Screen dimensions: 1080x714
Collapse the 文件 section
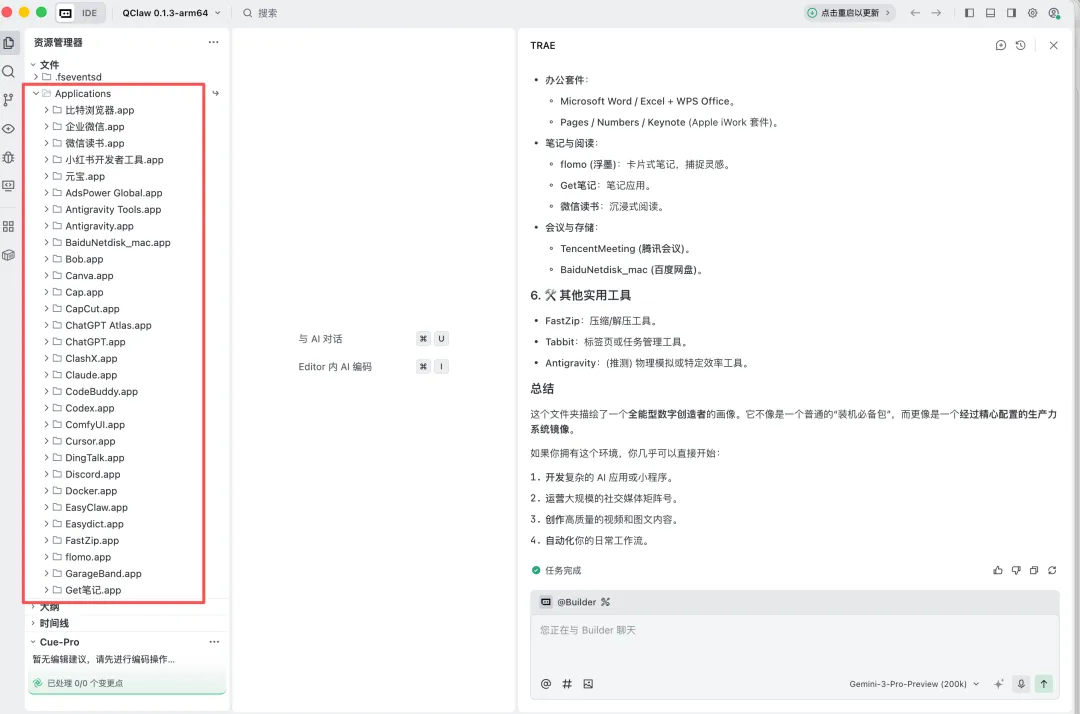click(x=33, y=65)
